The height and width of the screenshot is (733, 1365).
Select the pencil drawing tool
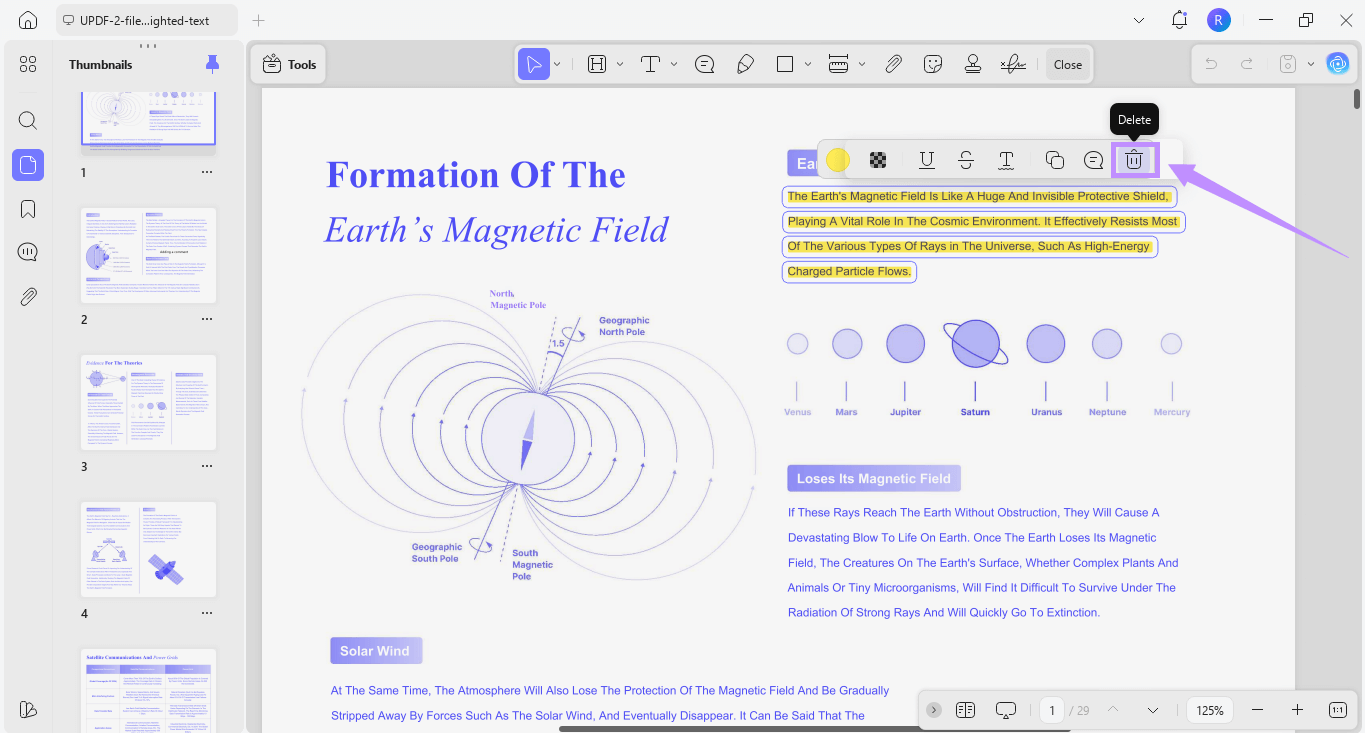tap(745, 64)
